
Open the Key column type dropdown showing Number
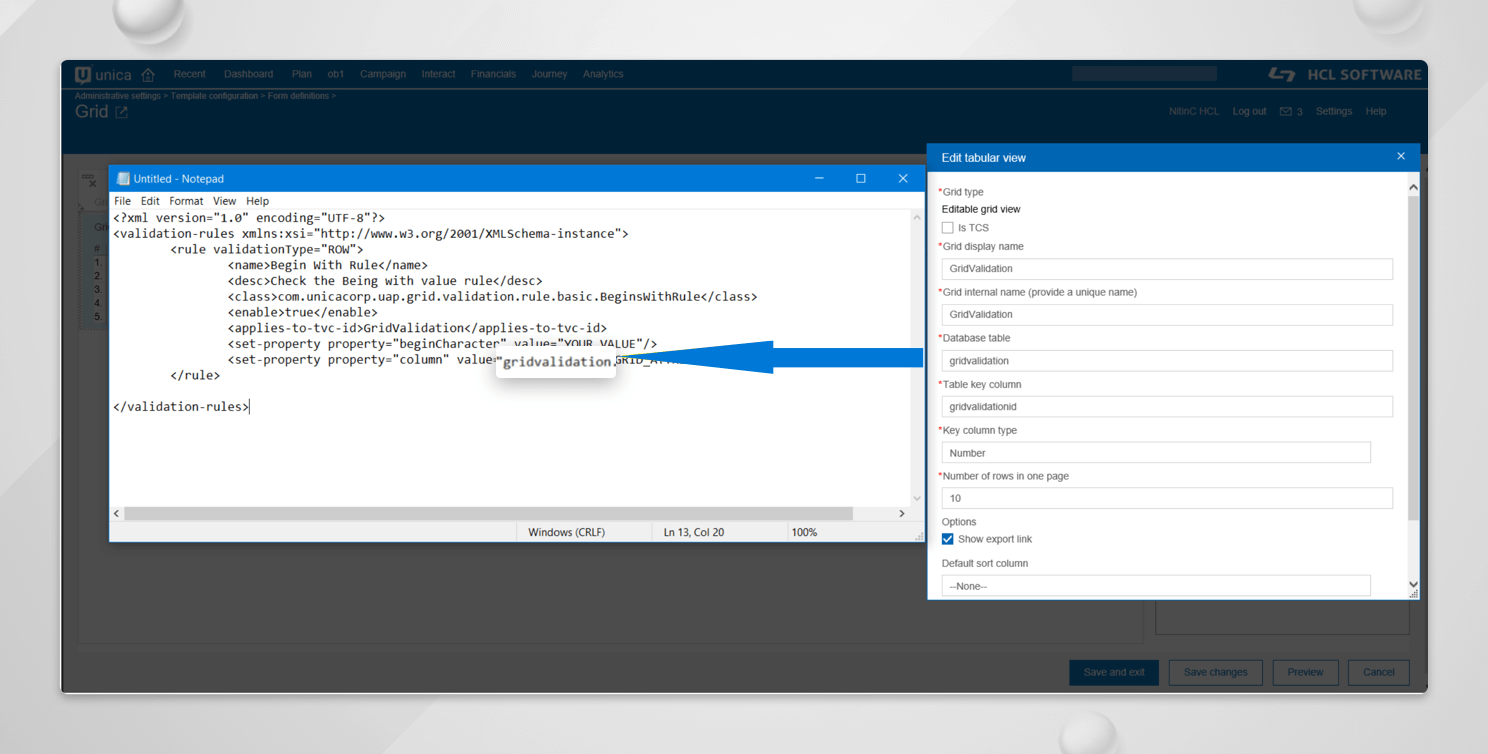[x=1155, y=452]
